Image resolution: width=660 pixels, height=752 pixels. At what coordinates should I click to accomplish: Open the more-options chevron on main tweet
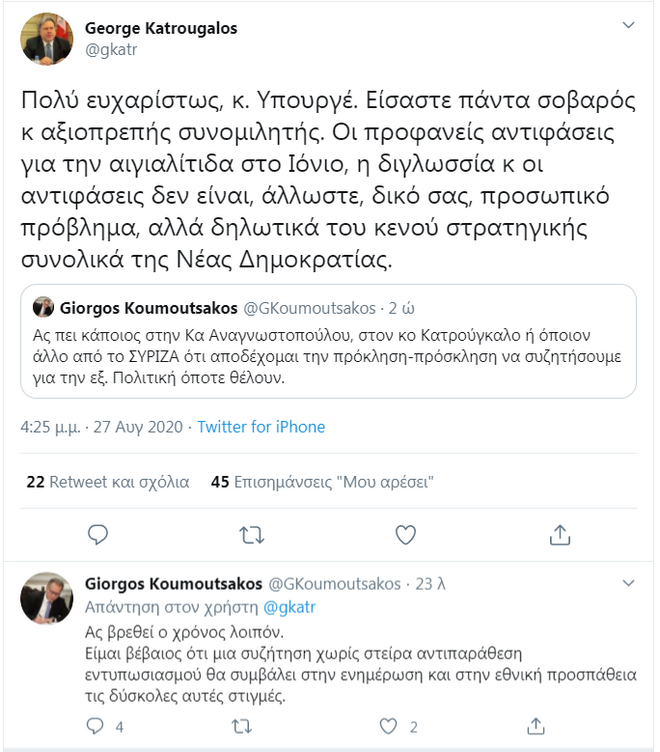628,24
